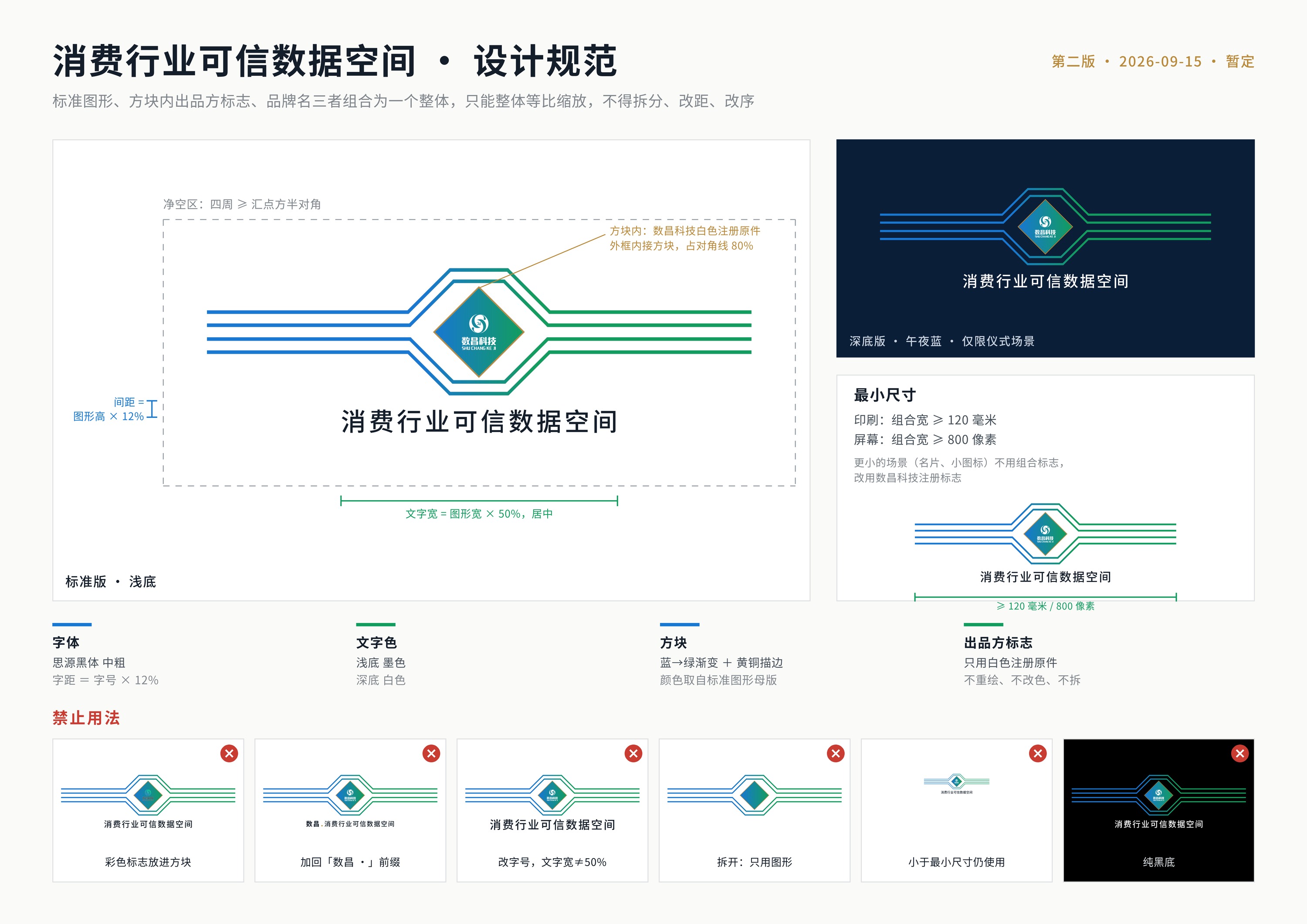Click the logo graphic in the '拆开：只用图形' card
The image size is (1307, 924).
[754, 795]
